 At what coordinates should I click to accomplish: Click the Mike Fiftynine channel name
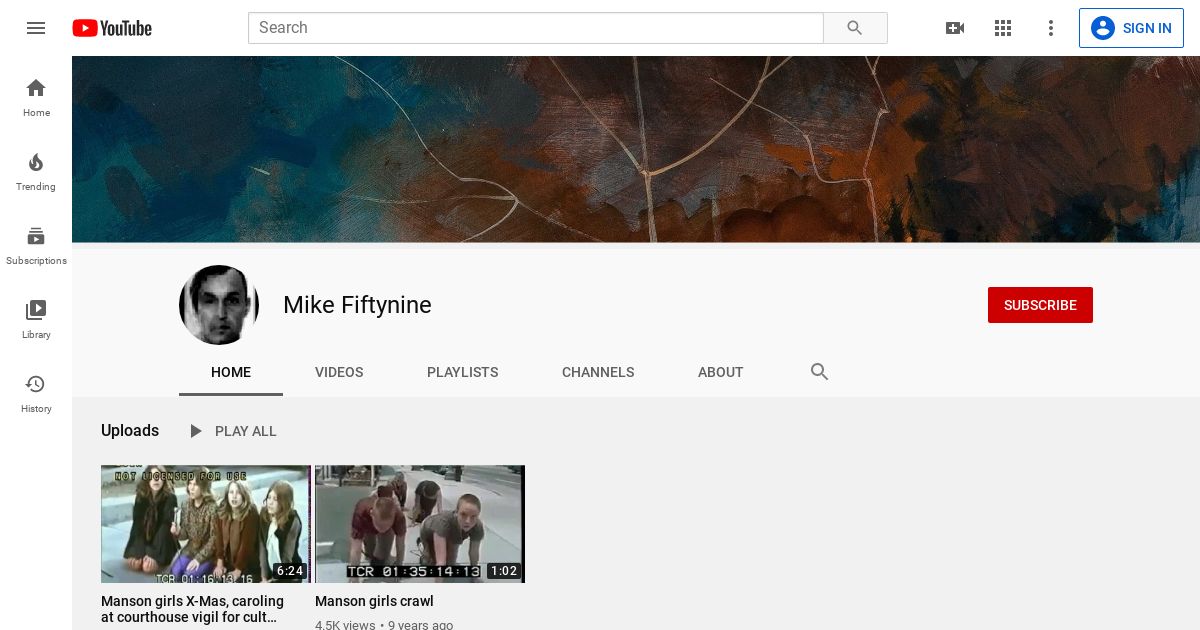357,305
